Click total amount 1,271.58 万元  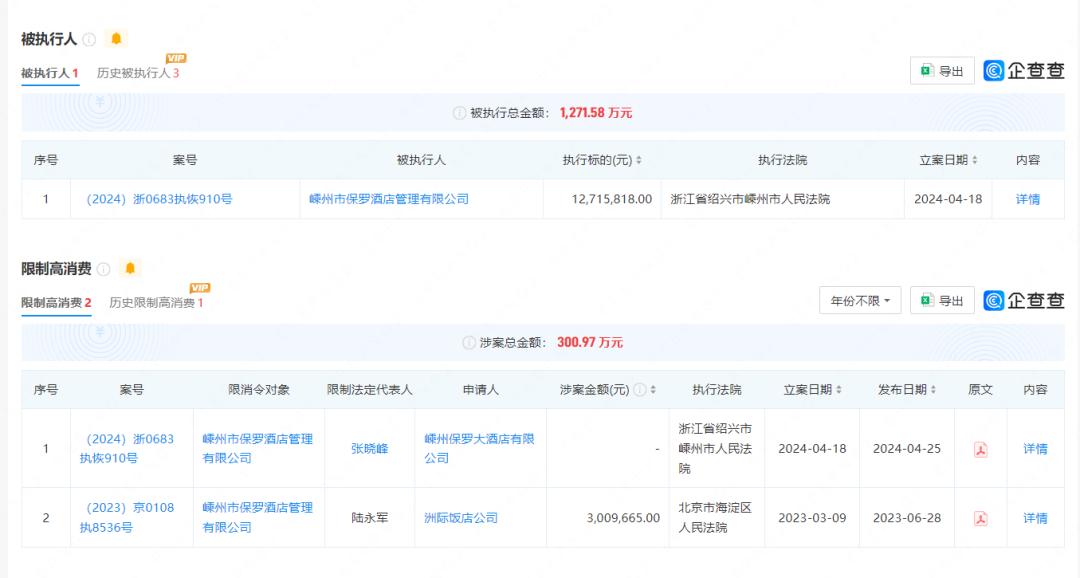tap(596, 113)
